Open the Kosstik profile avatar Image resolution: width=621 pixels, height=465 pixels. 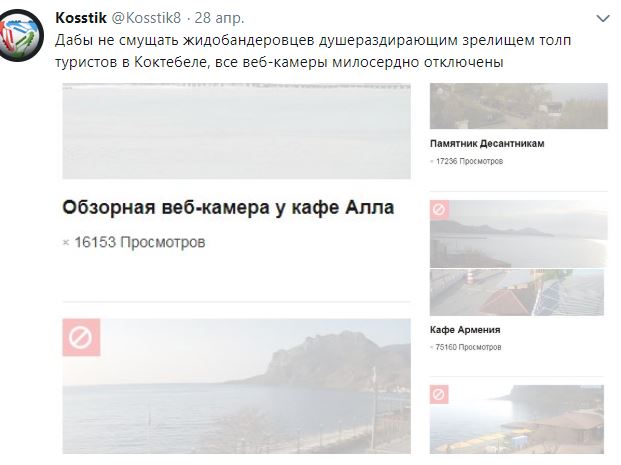click(21, 35)
